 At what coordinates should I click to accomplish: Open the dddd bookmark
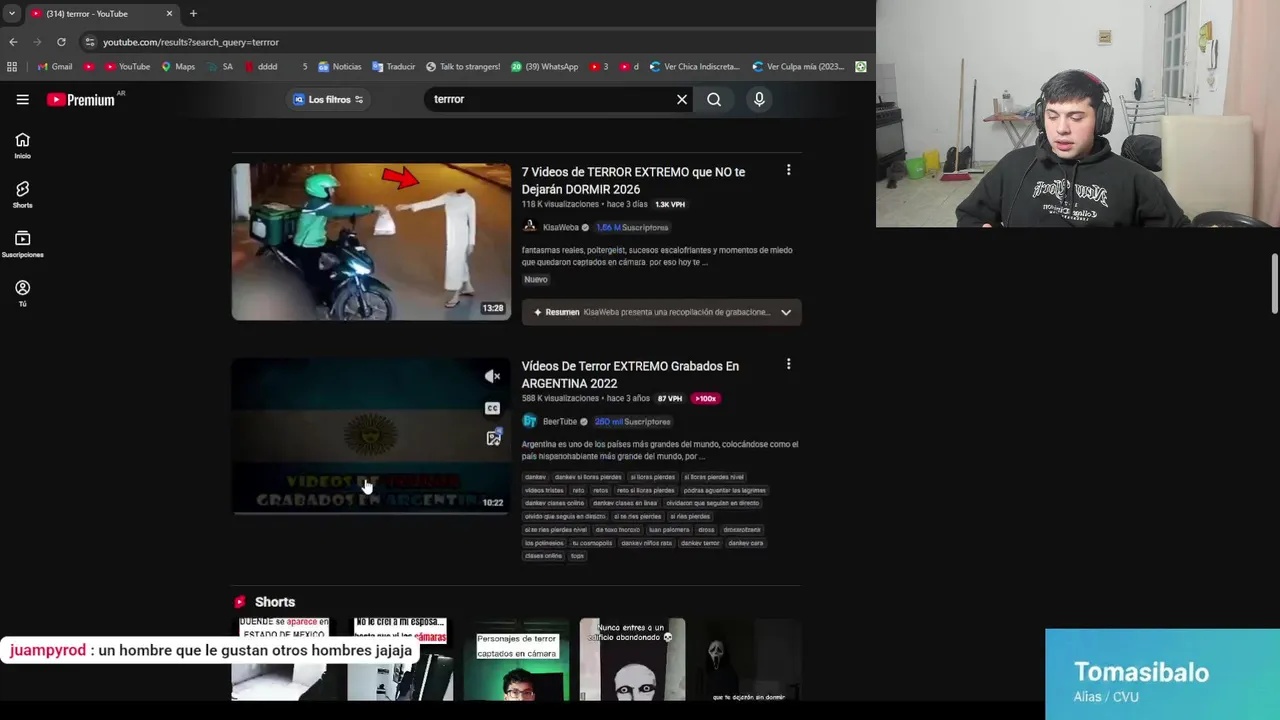pos(259,67)
